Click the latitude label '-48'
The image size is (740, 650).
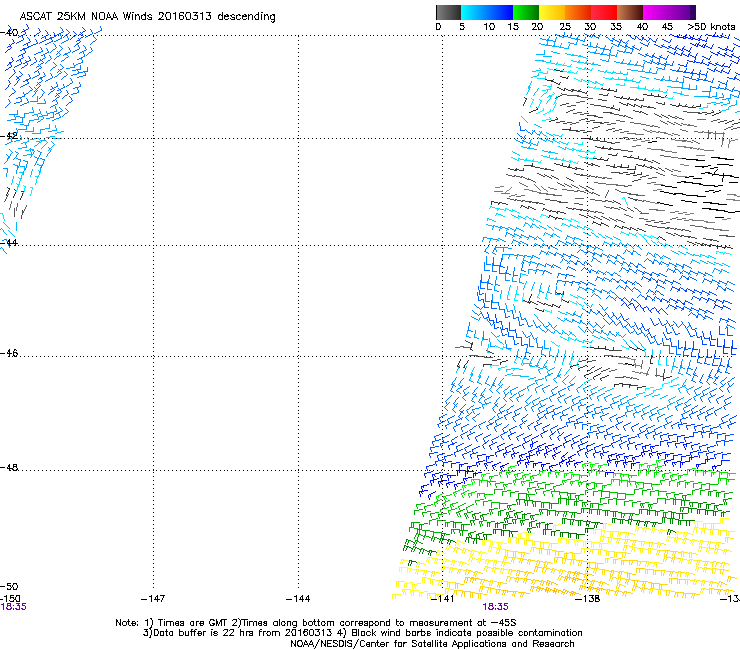coord(9,467)
